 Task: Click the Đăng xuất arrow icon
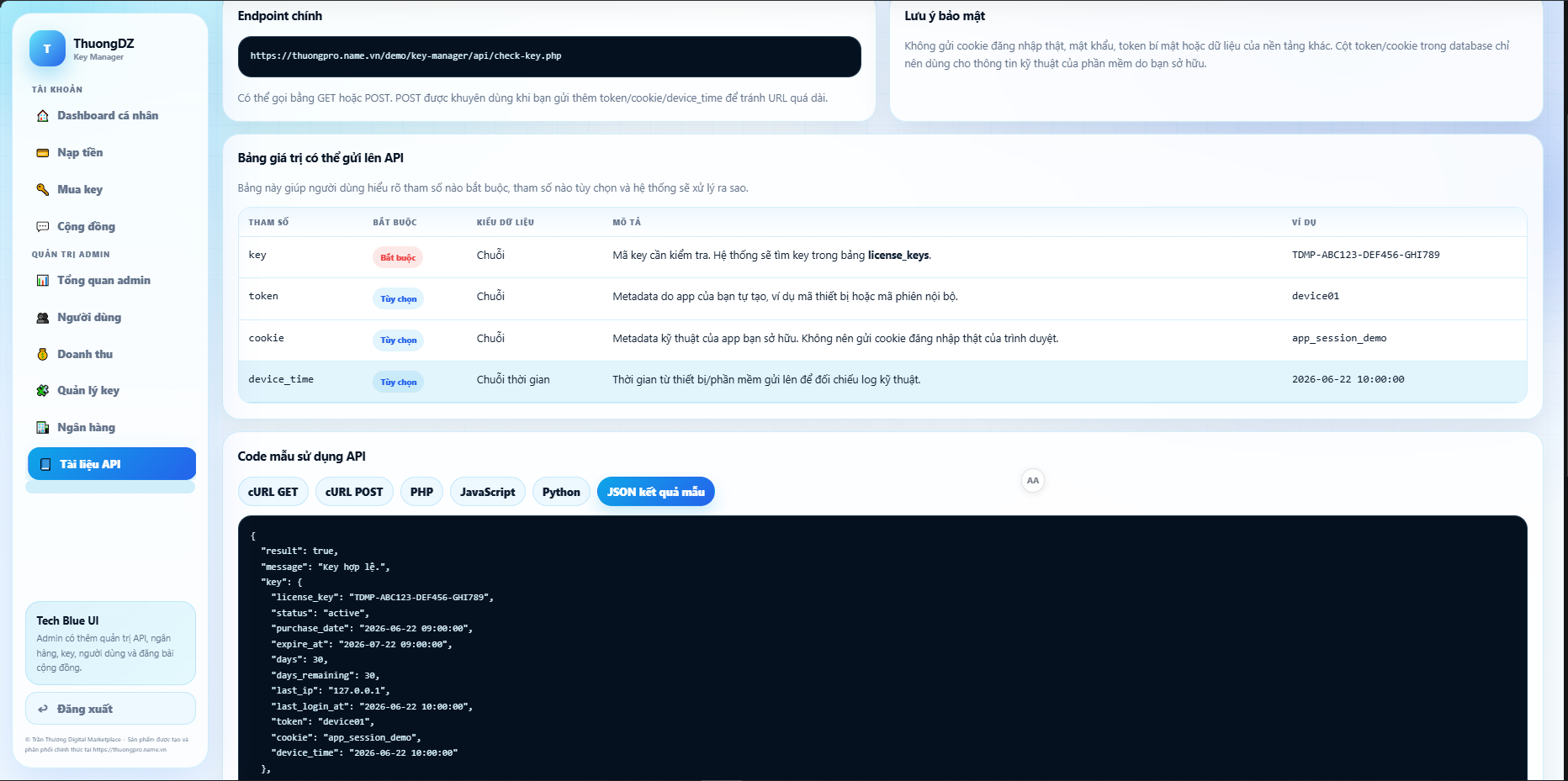point(43,709)
